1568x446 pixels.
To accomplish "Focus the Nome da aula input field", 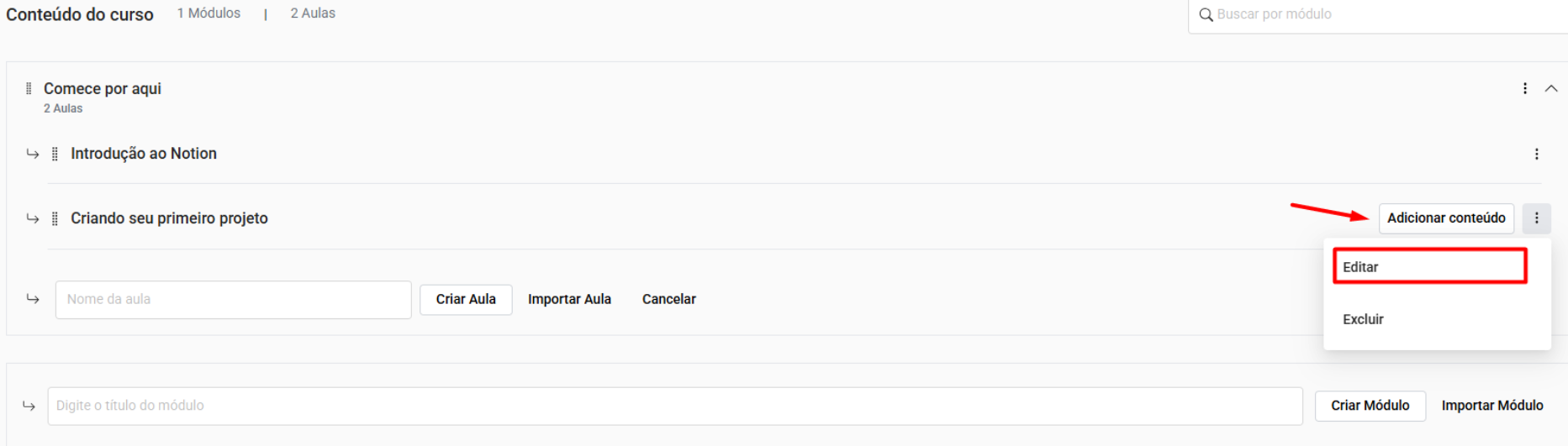I will pos(233,299).
